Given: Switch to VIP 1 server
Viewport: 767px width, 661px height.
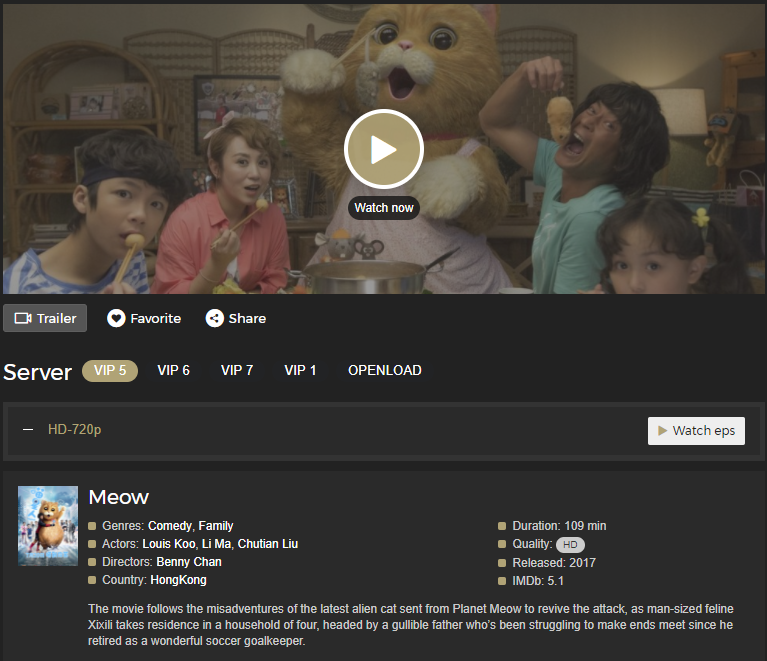Looking at the screenshot, I should [x=300, y=370].
